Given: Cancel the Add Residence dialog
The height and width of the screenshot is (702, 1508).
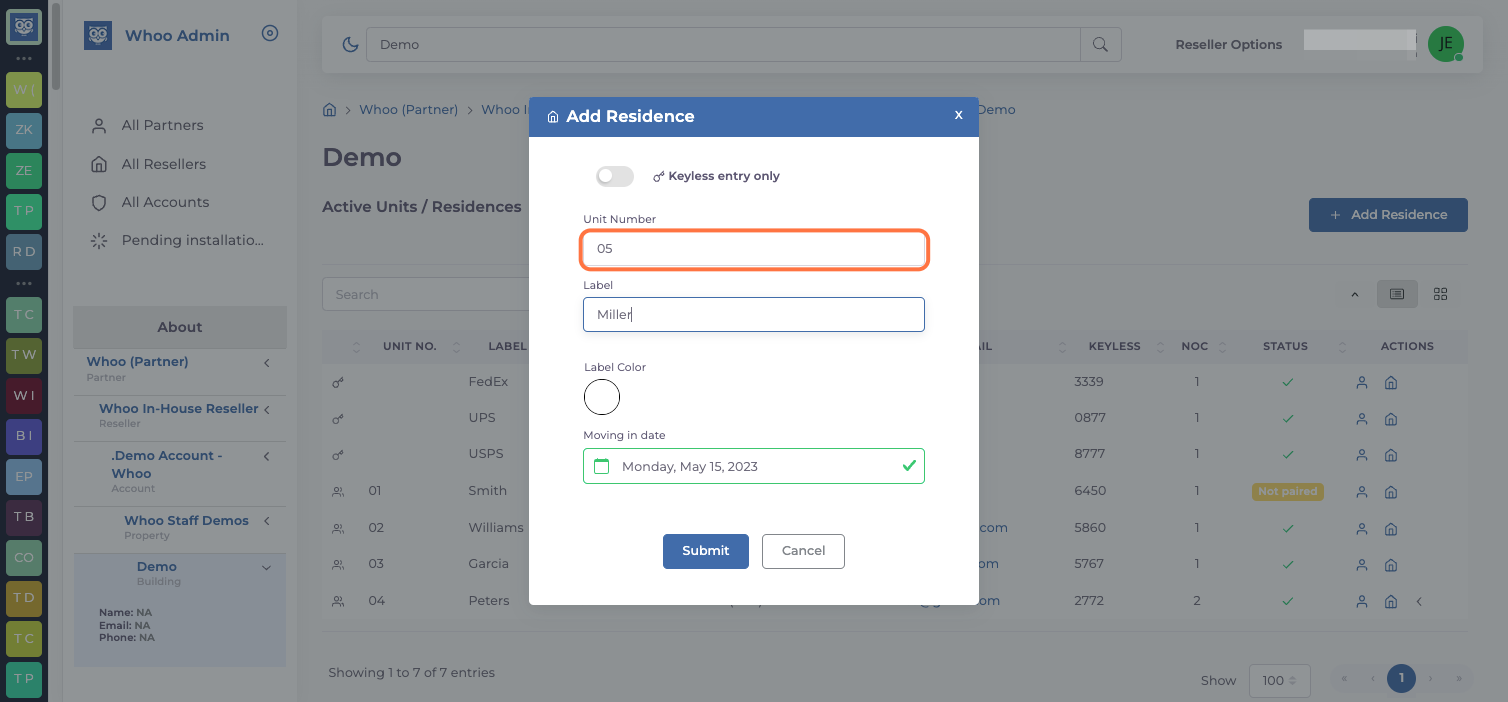Looking at the screenshot, I should coord(803,551).
